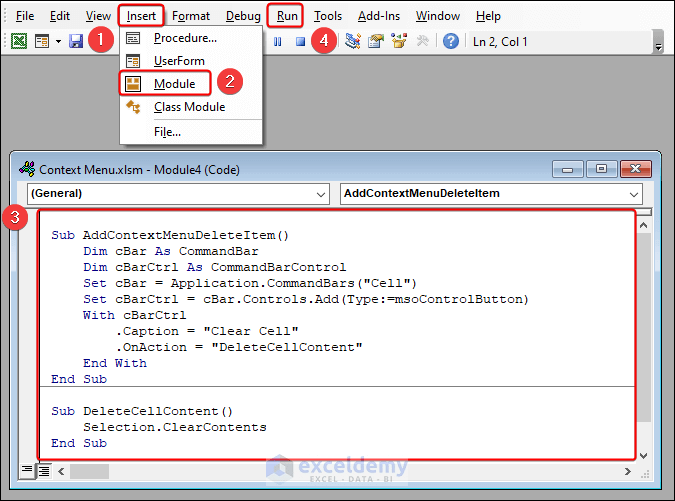Minimize the Module4 code window
Viewport: 675px width, 501px height.
[x=567, y=169]
